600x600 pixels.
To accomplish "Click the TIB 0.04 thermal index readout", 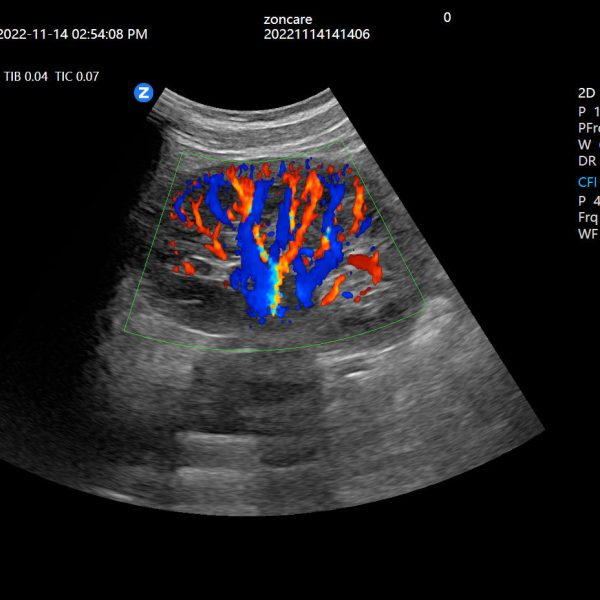I will 25,75.
